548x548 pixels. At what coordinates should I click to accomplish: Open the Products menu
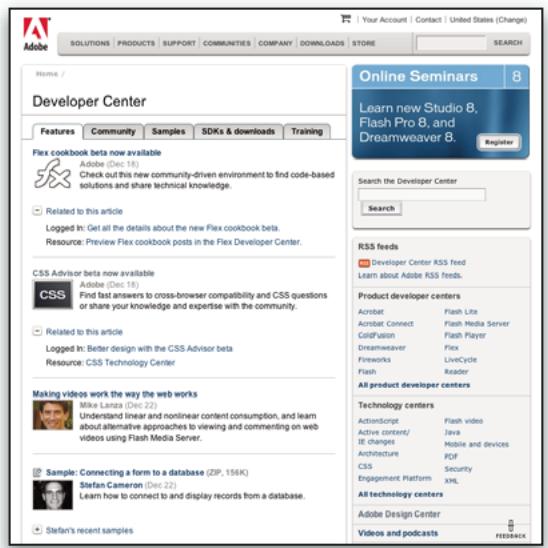point(136,43)
